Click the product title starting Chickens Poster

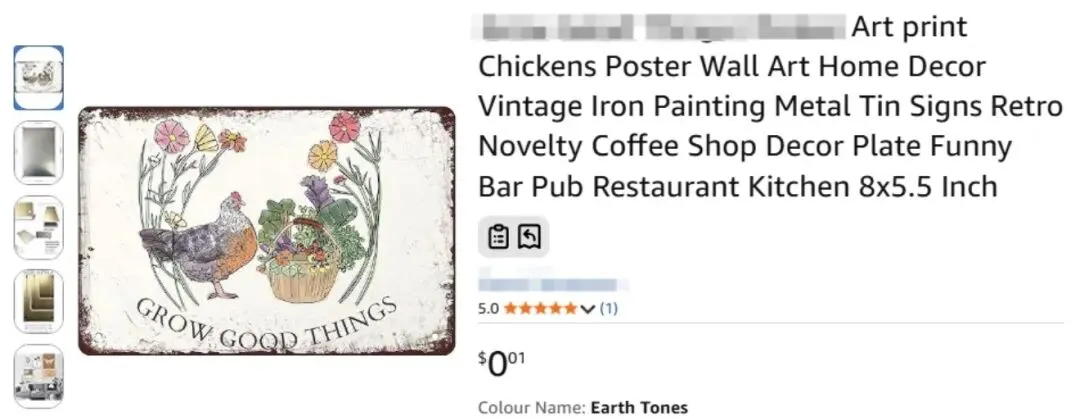pyautogui.click(x=770, y=107)
